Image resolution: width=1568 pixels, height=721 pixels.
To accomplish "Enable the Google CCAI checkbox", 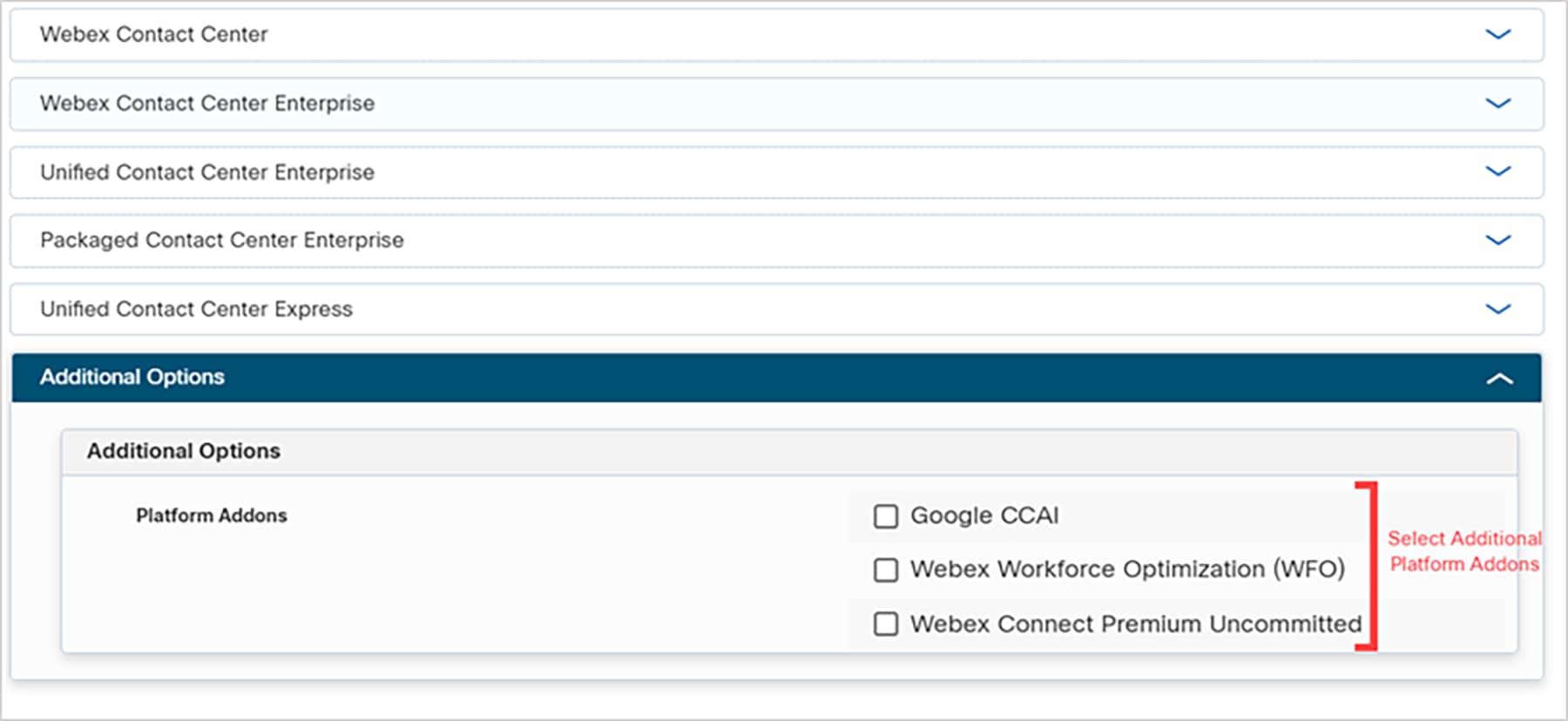I will pyautogui.click(x=885, y=515).
